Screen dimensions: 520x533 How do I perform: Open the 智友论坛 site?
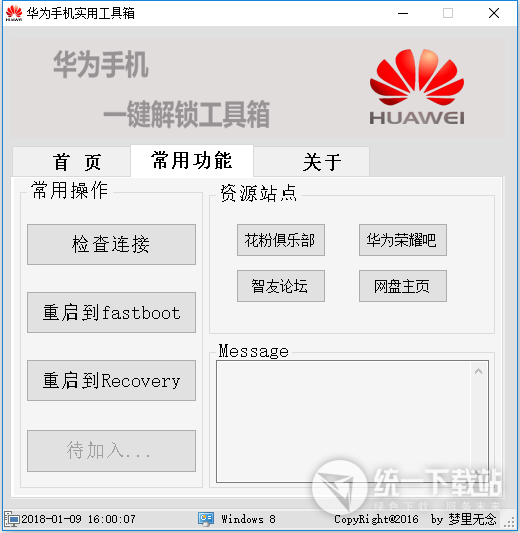click(281, 286)
